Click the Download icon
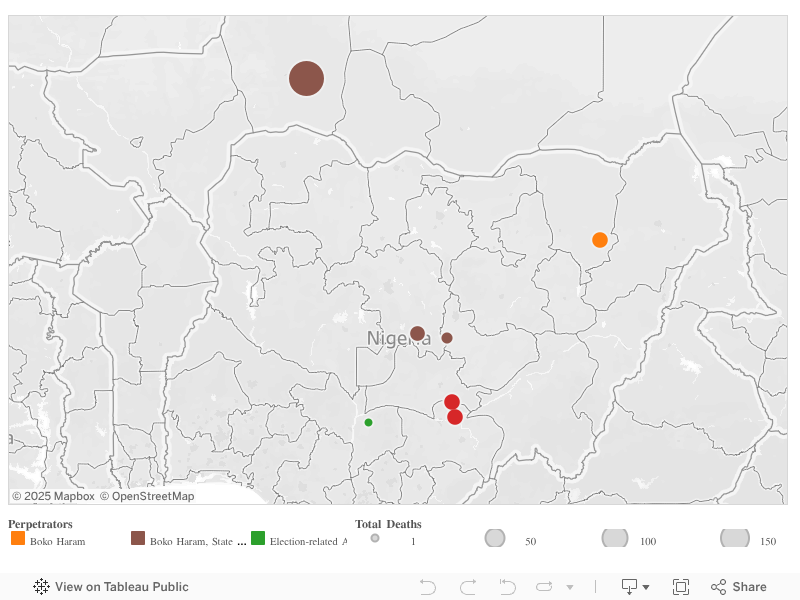This screenshot has width=800, height=600. coord(629,587)
